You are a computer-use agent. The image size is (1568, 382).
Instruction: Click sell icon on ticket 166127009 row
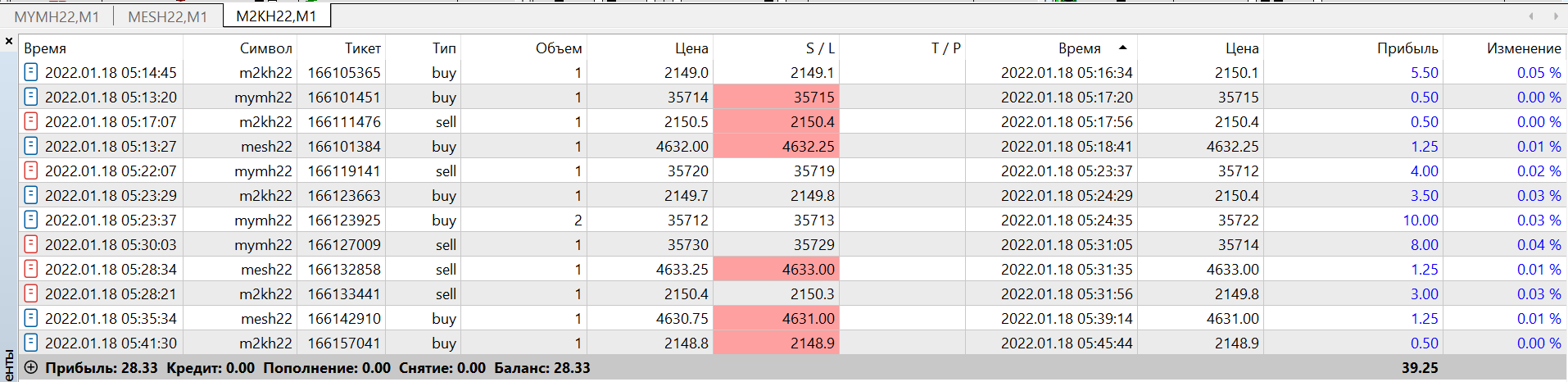point(31,244)
